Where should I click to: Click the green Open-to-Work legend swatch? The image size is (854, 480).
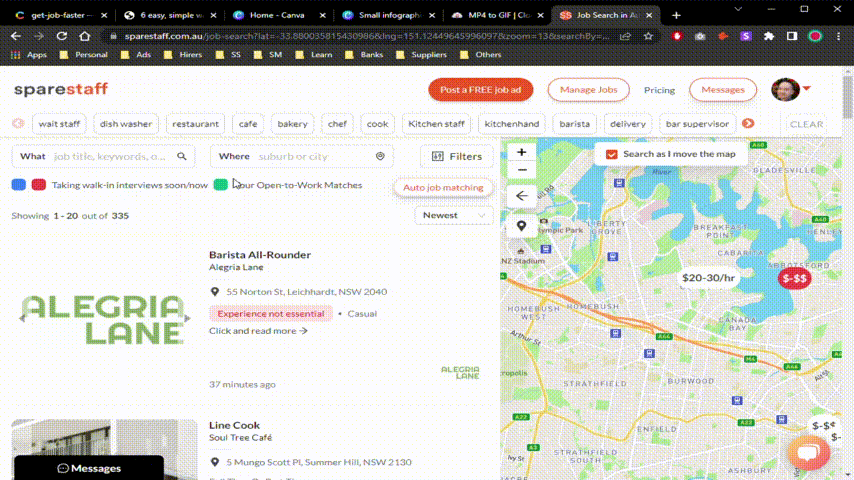click(221, 185)
